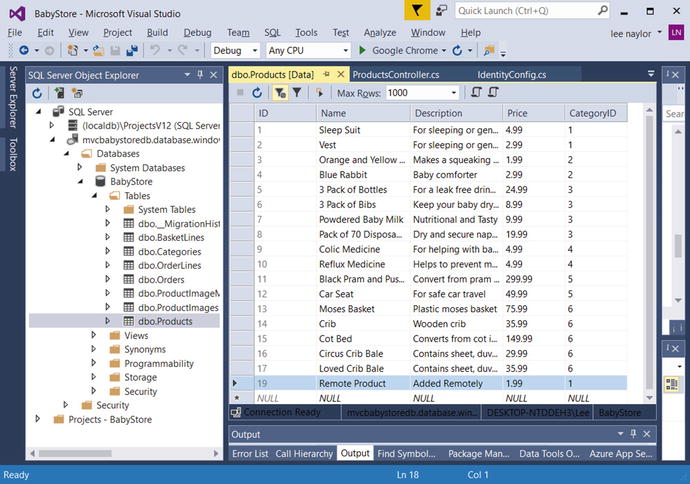This screenshot has width=690, height=484.
Task: Open the Google Chrome browser target dropdown arrow
Action: point(444,51)
